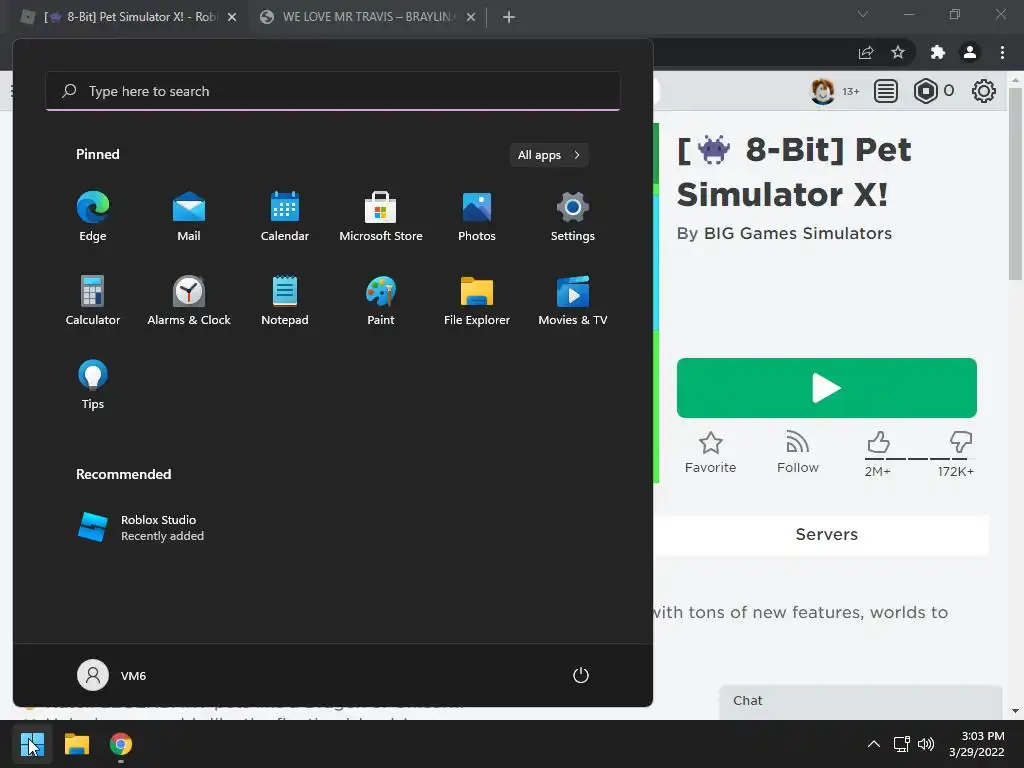Viewport: 1024px width, 768px height.
Task: Launch the Calculator app
Action: click(93, 300)
